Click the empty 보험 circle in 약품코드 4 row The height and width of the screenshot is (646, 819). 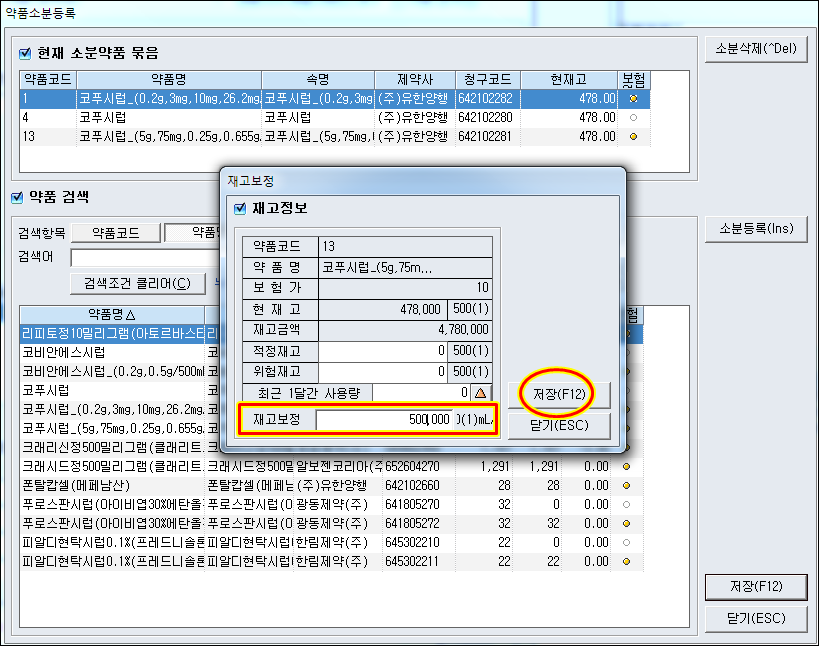point(633,118)
